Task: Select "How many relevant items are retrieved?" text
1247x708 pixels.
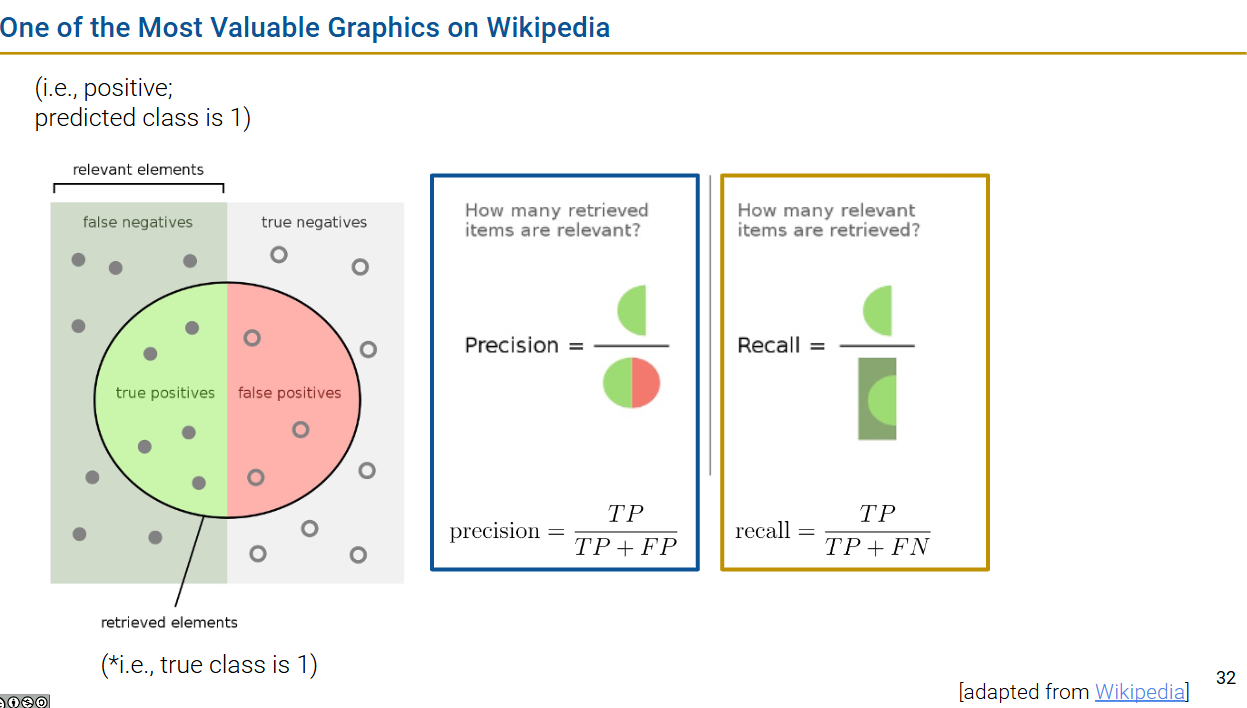Action: click(x=828, y=220)
